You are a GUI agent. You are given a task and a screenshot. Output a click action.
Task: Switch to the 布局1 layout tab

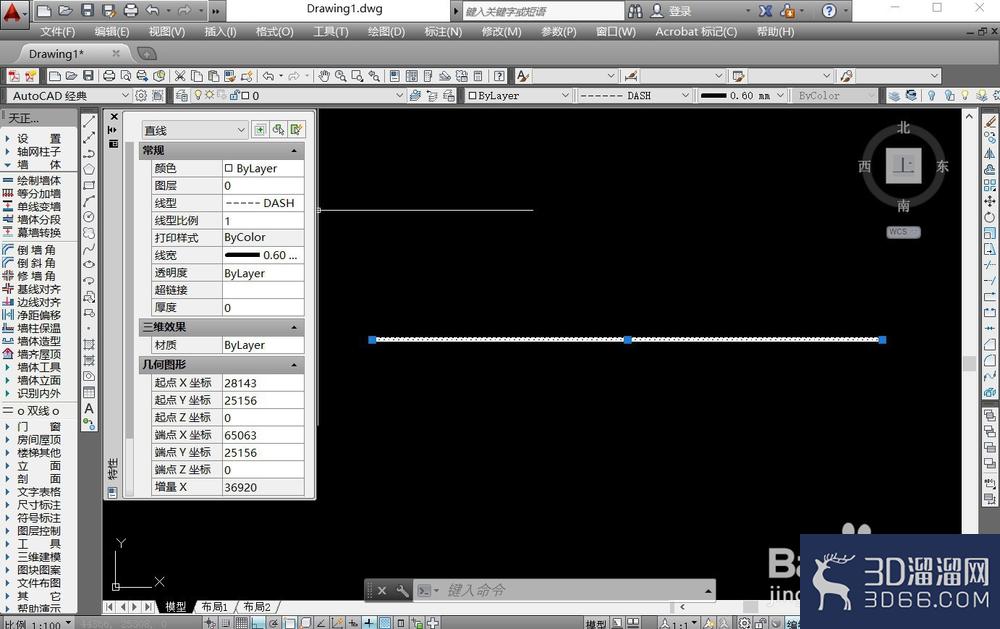214,607
